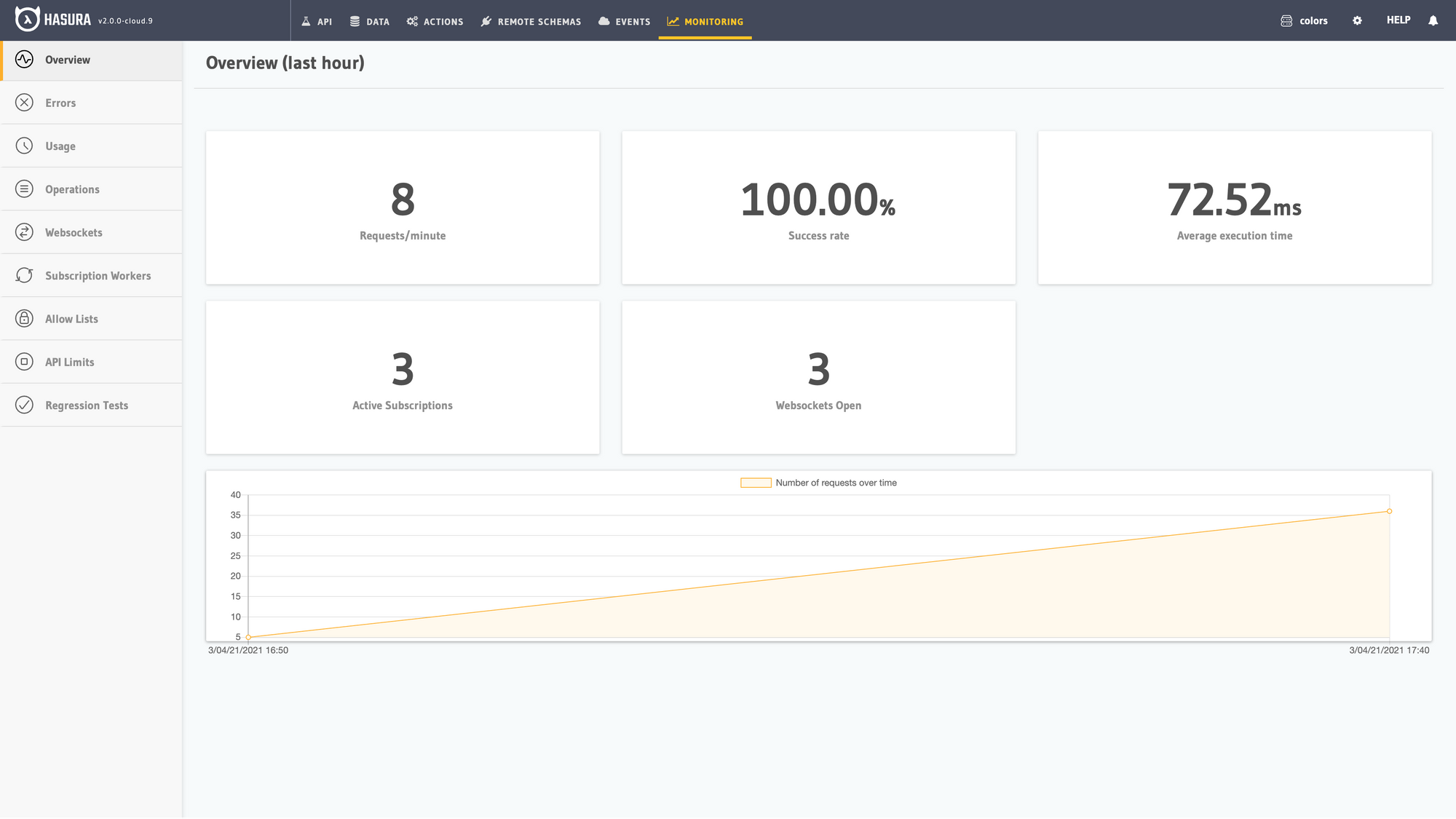Click the chart's first data point
Image resolution: width=1456 pixels, height=819 pixels.
tap(248, 637)
